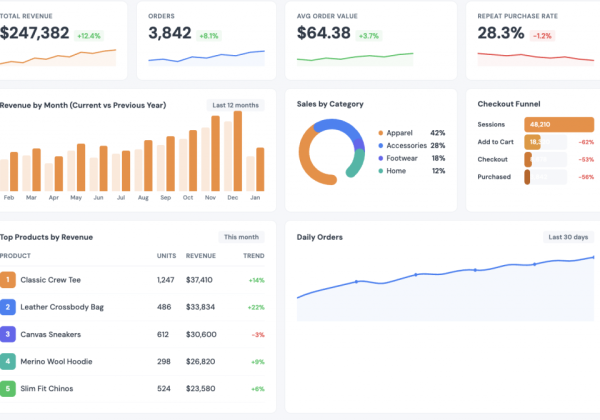This screenshot has width=600, height=420.
Task: Open the Last 12 months selector
Action: tap(235, 105)
